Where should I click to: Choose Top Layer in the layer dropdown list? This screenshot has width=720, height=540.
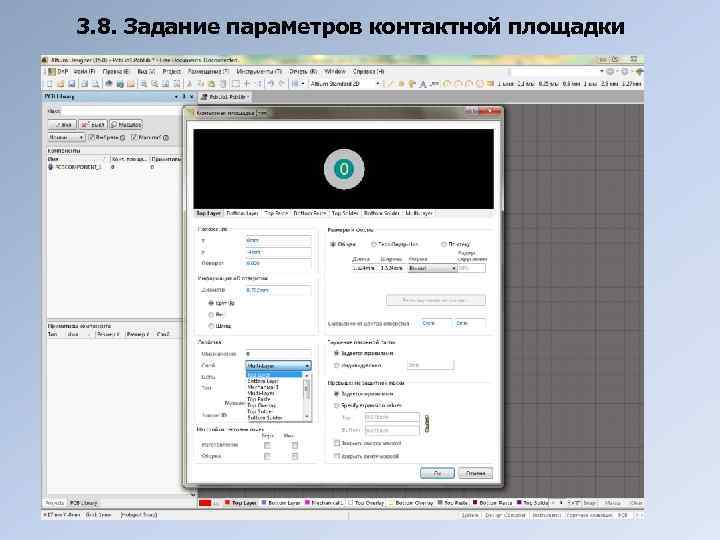click(x=274, y=376)
